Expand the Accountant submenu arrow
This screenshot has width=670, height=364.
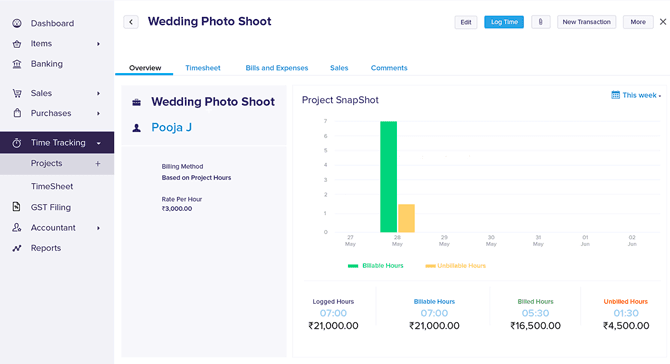pos(98,228)
